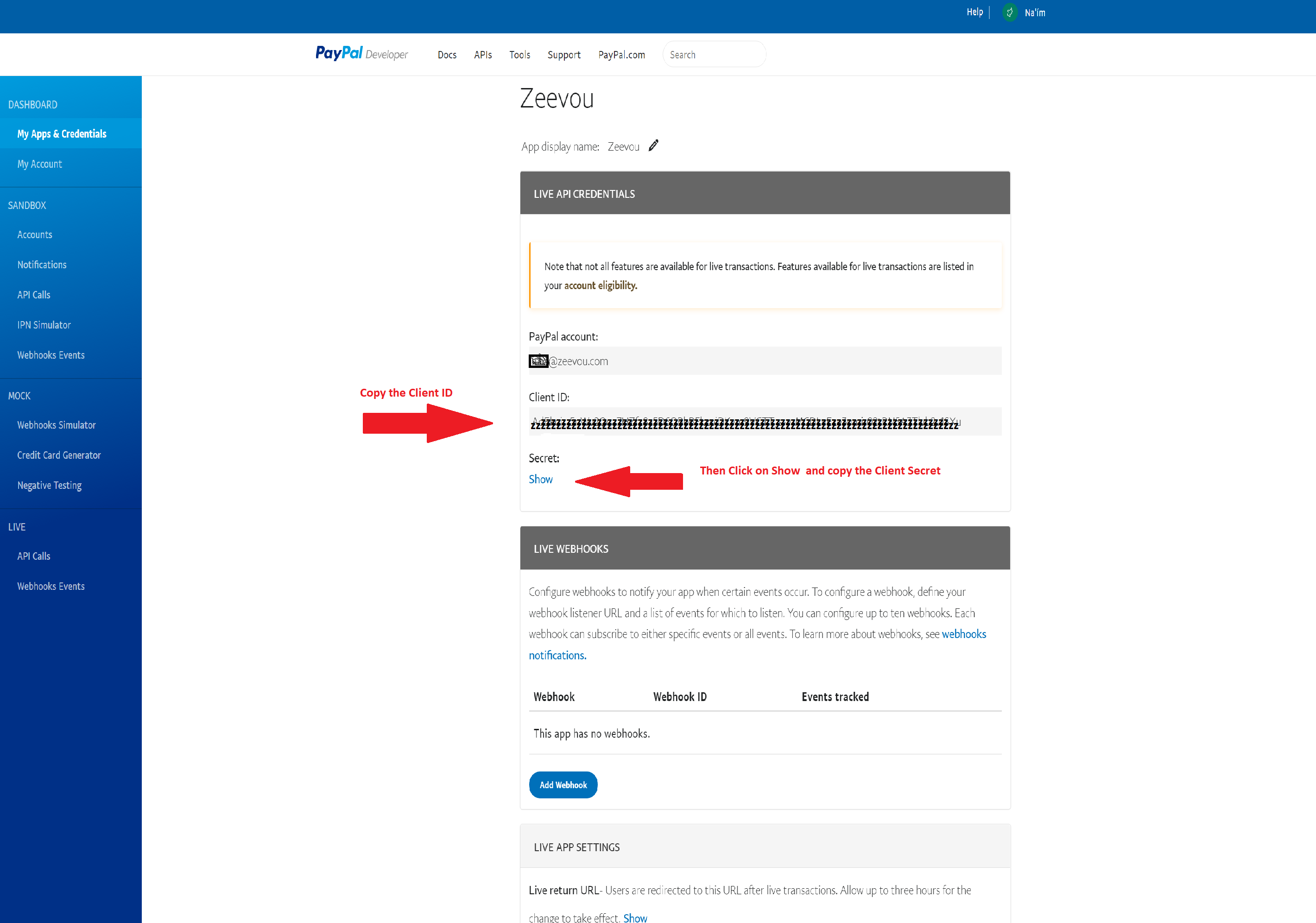Click the Add Webhook button
This screenshot has height=923, width=1316.
(x=563, y=785)
